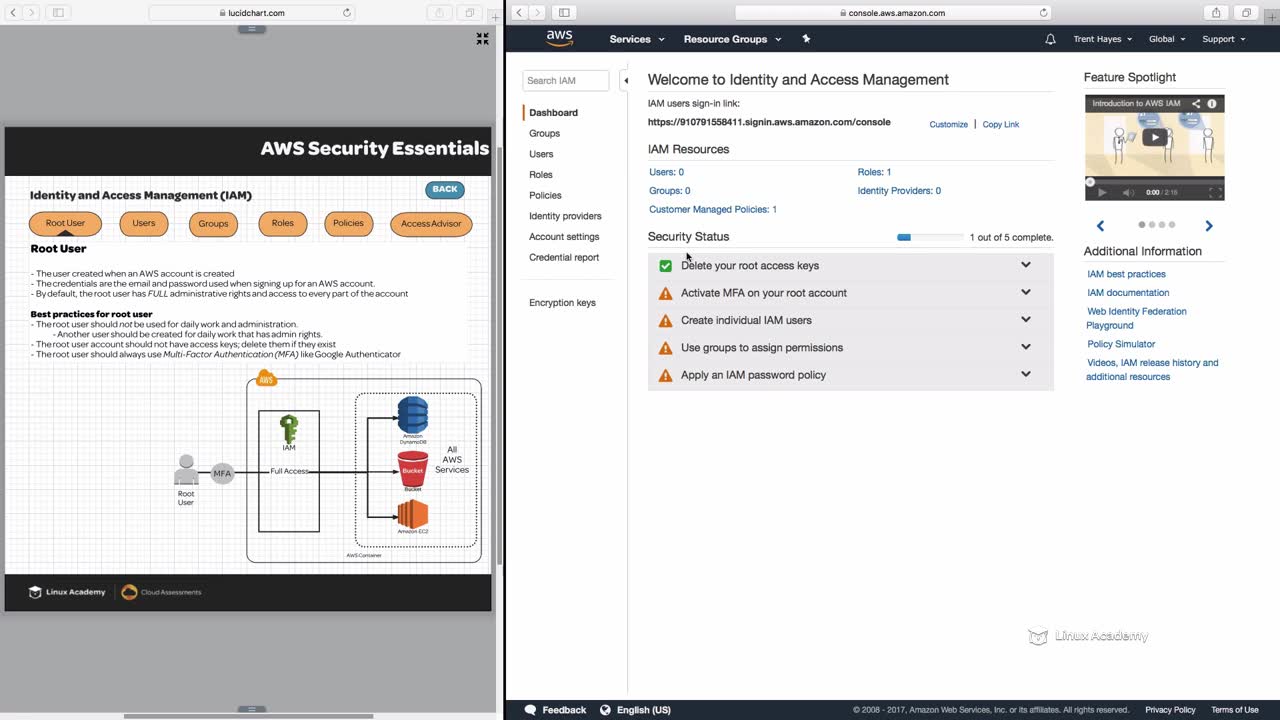Select the Amazon EC2 icon in the diagram
Screen dimensions: 1280x720
[x=413, y=514]
